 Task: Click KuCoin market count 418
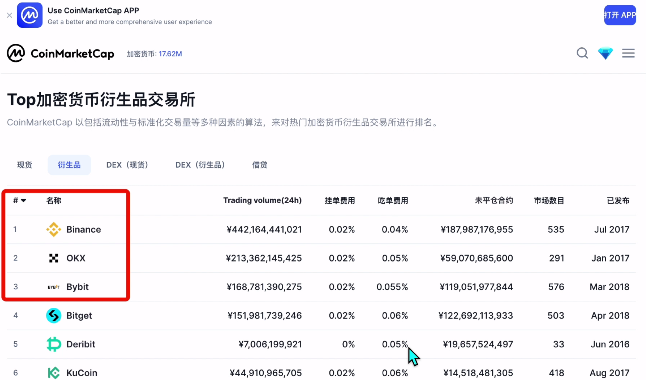pyautogui.click(x=556, y=373)
